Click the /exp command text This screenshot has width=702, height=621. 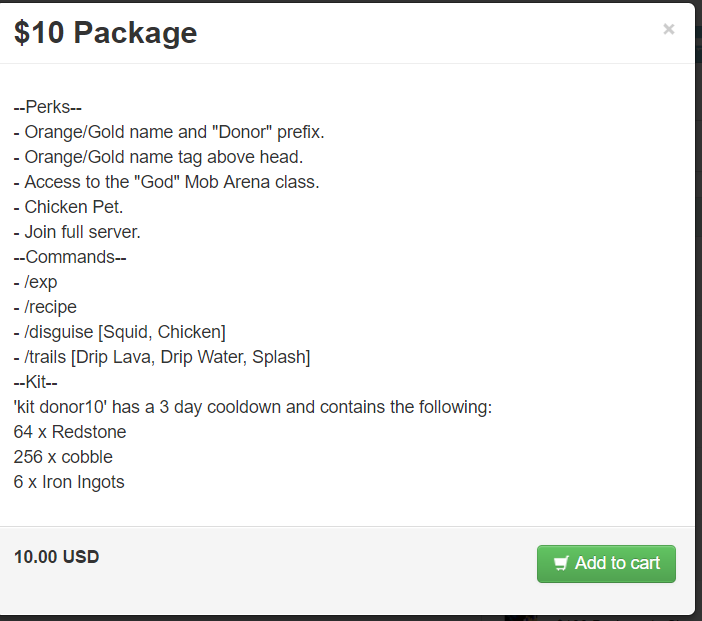point(36,282)
